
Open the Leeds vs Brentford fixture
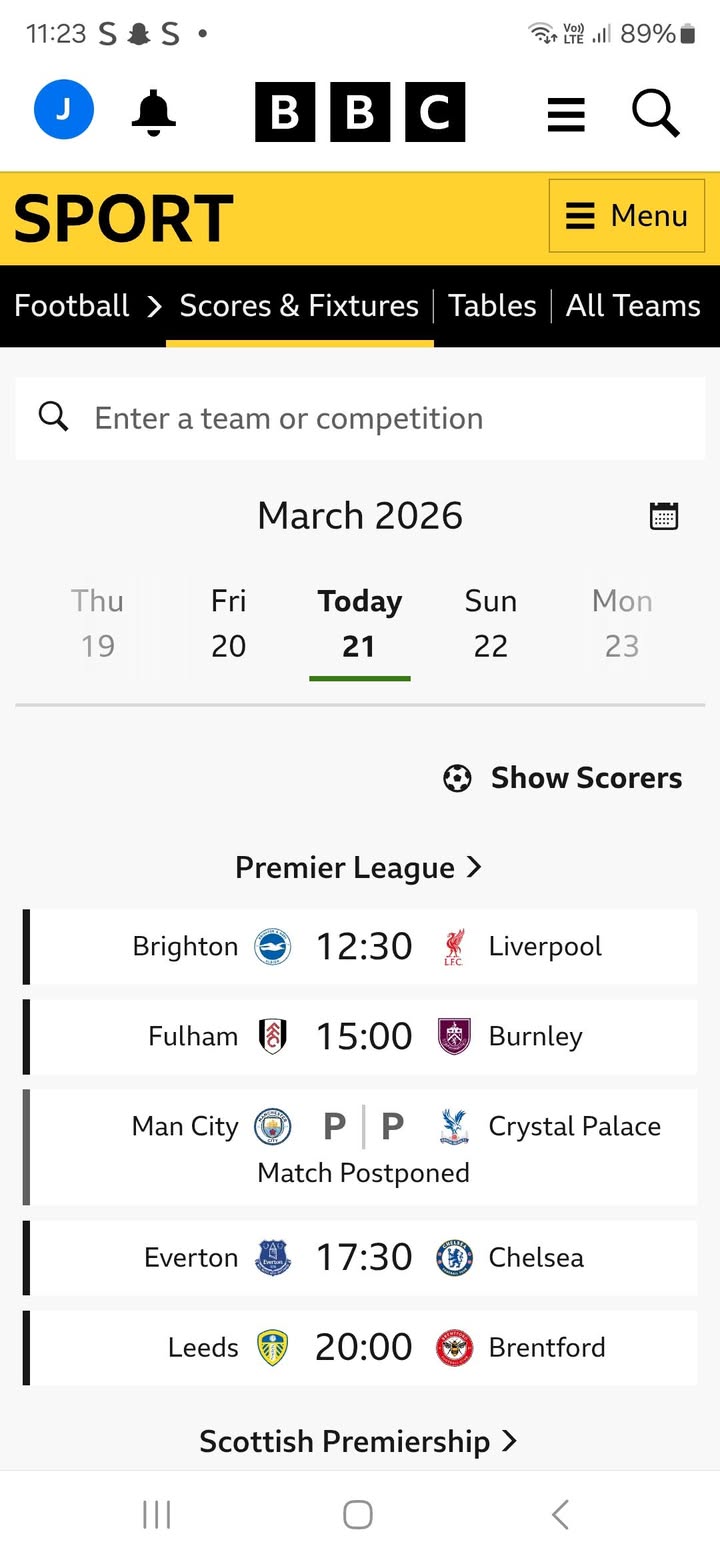[x=362, y=1347]
